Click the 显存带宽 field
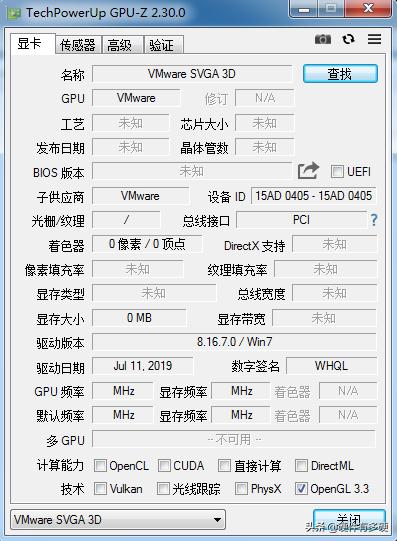The height and width of the screenshot is (541, 397). [x=324, y=318]
